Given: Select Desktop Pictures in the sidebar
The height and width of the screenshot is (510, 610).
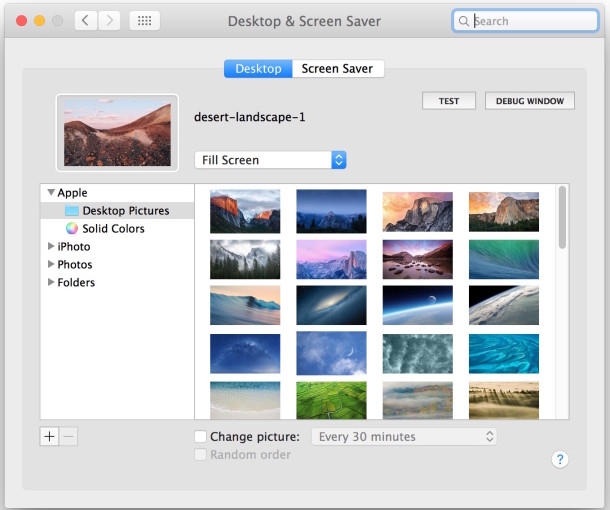Looking at the screenshot, I should [x=117, y=210].
